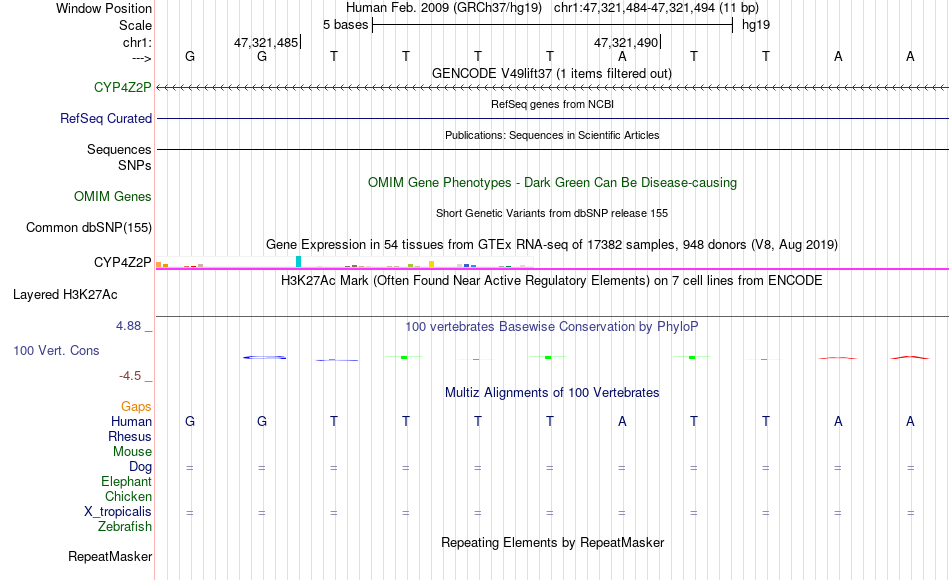The height and width of the screenshot is (580, 950).
Task: Click the 5 bases scale label
Action: pyautogui.click(x=345, y=25)
